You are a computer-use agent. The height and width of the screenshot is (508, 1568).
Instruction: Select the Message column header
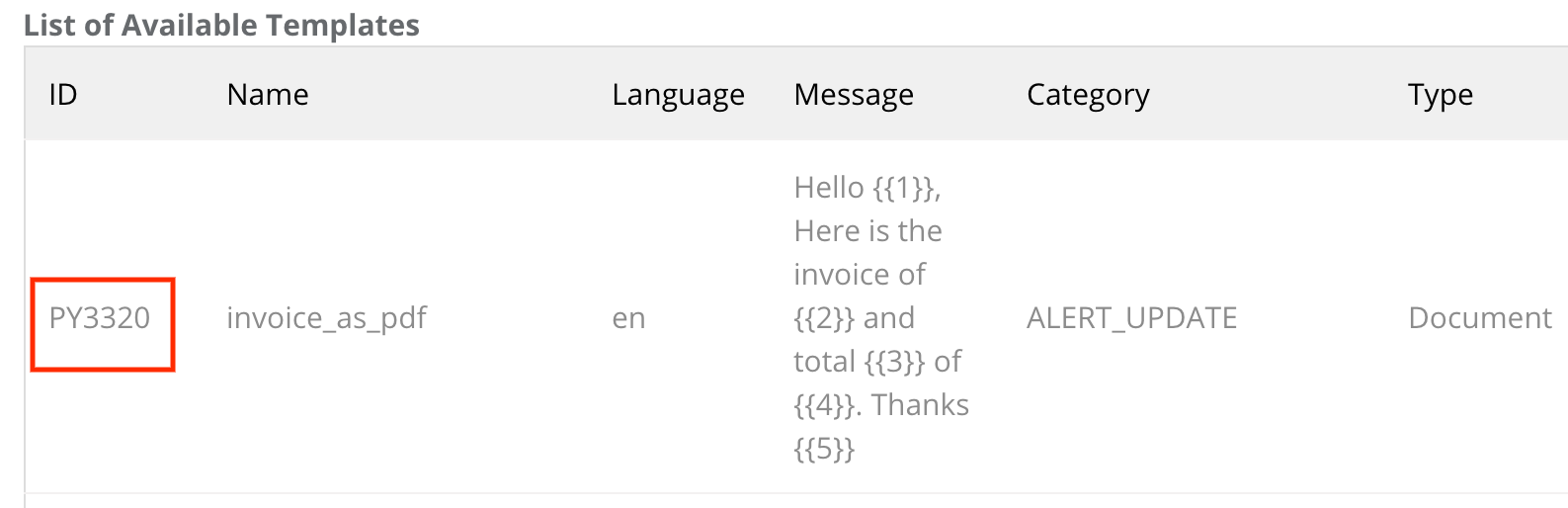[854, 96]
